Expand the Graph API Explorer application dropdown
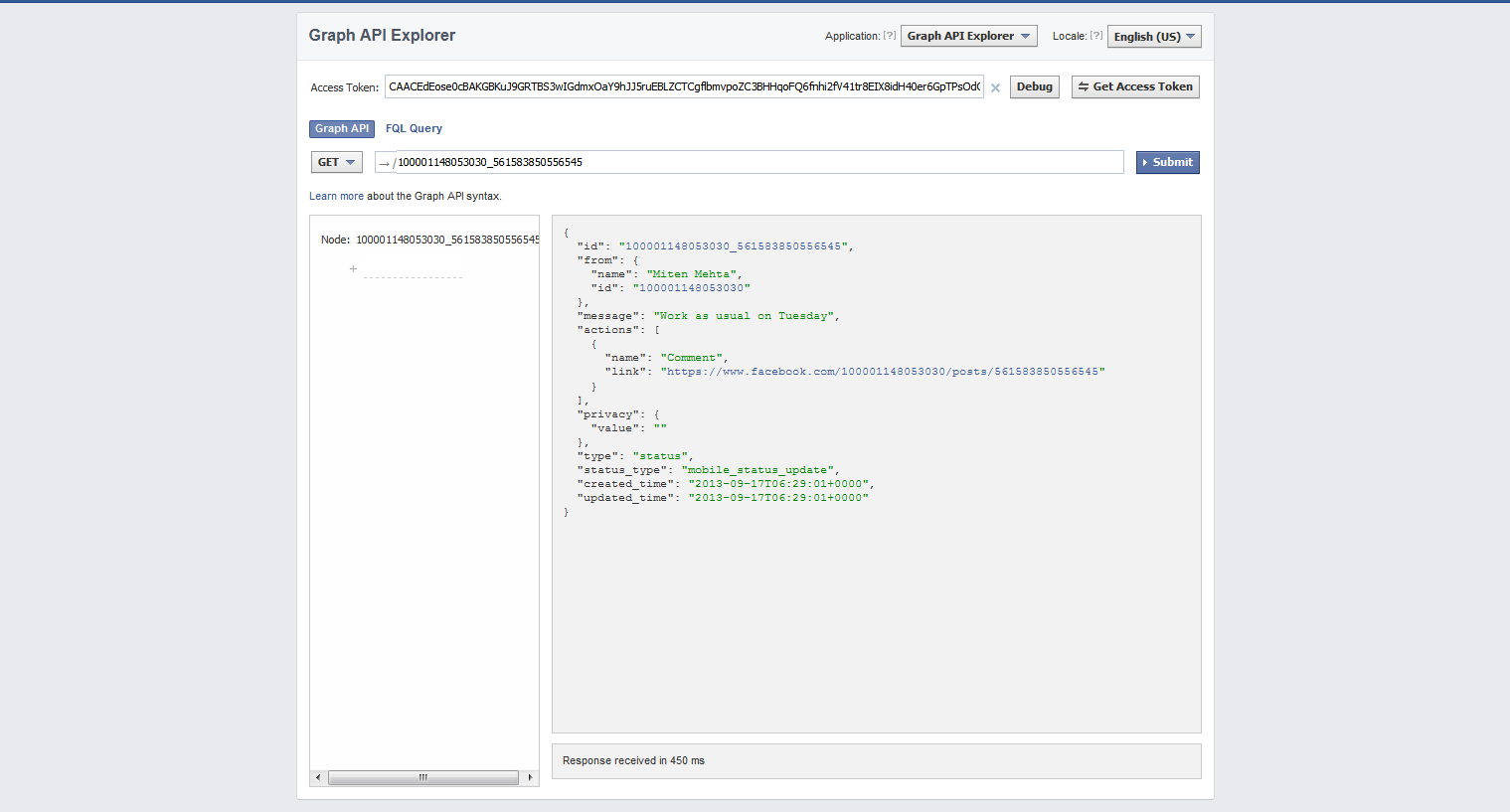This screenshot has height=812, width=1510. click(969, 36)
